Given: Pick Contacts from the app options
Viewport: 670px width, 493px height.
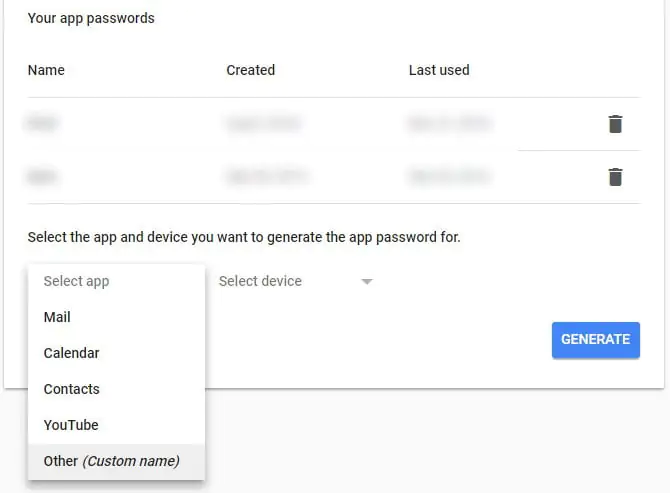Looking at the screenshot, I should [71, 389].
